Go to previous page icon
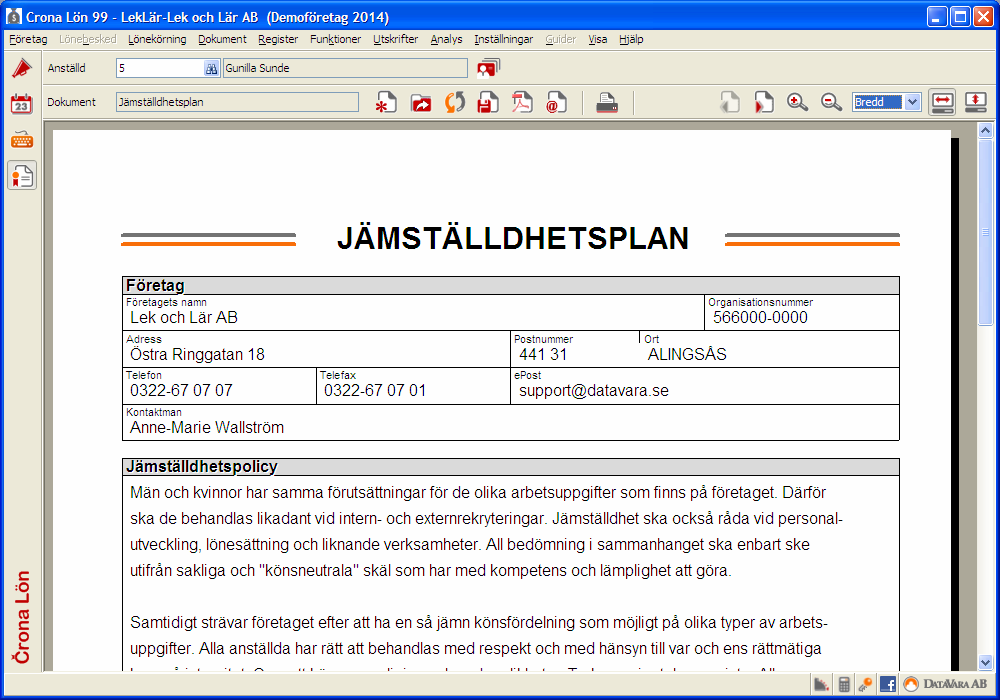Image resolution: width=1000 pixels, height=700 pixels. tap(730, 102)
